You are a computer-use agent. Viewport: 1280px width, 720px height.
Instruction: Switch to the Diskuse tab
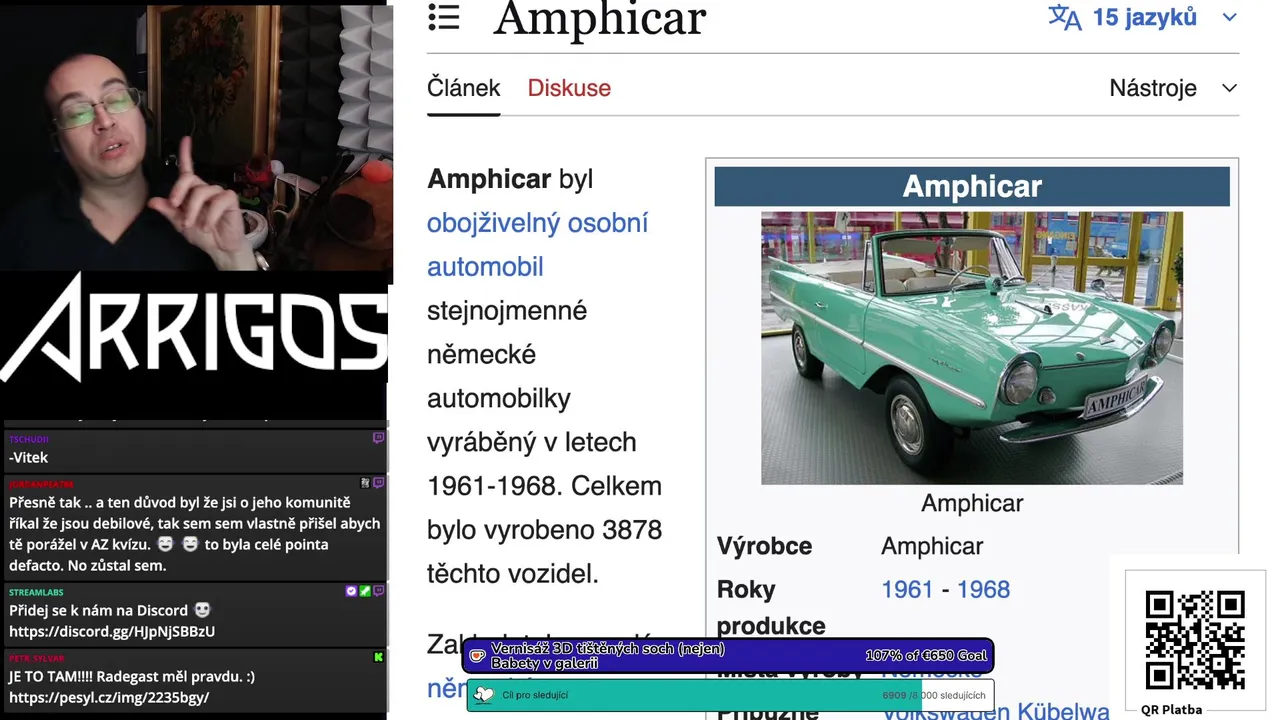[569, 88]
